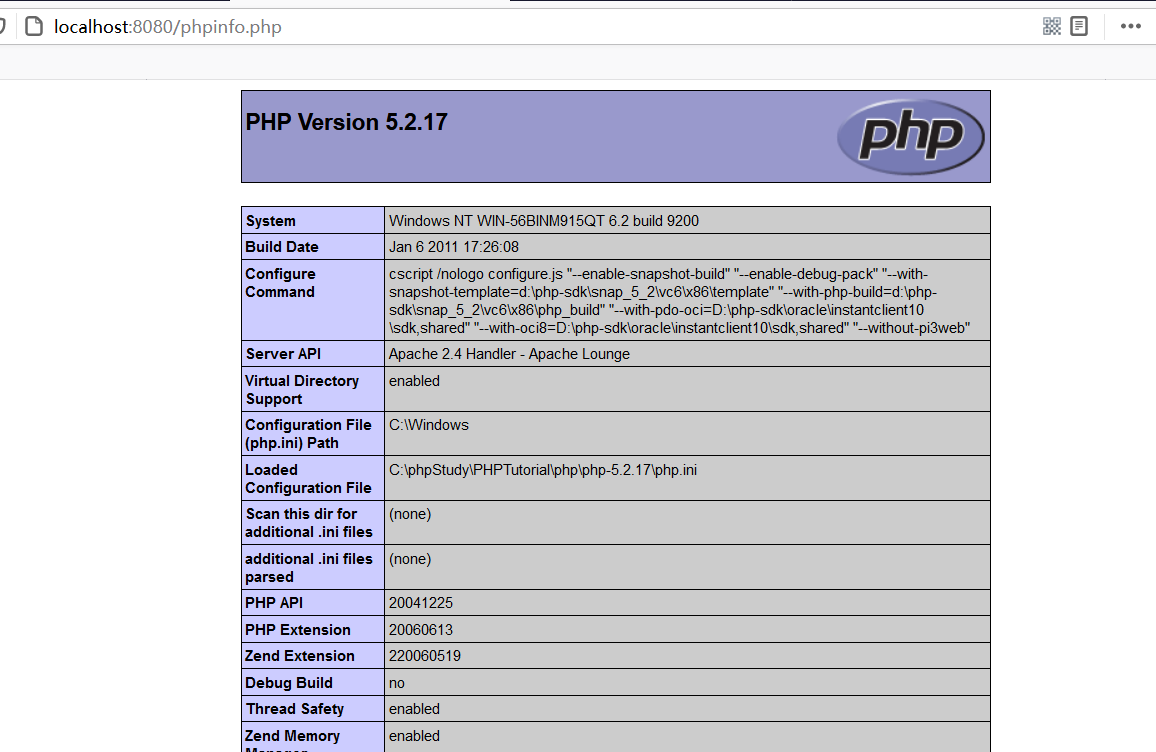Select Jan 6 2011 17:26:08 value

[x=454, y=247]
